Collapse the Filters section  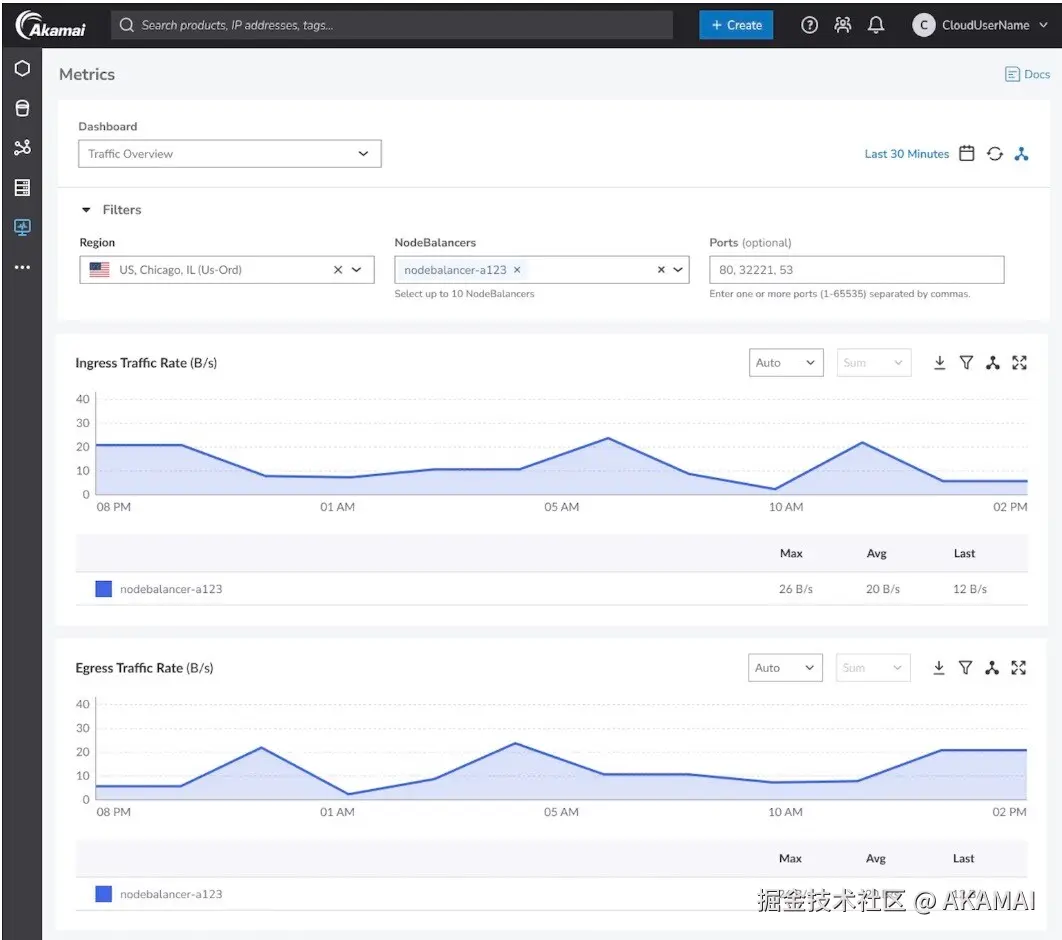click(86, 210)
